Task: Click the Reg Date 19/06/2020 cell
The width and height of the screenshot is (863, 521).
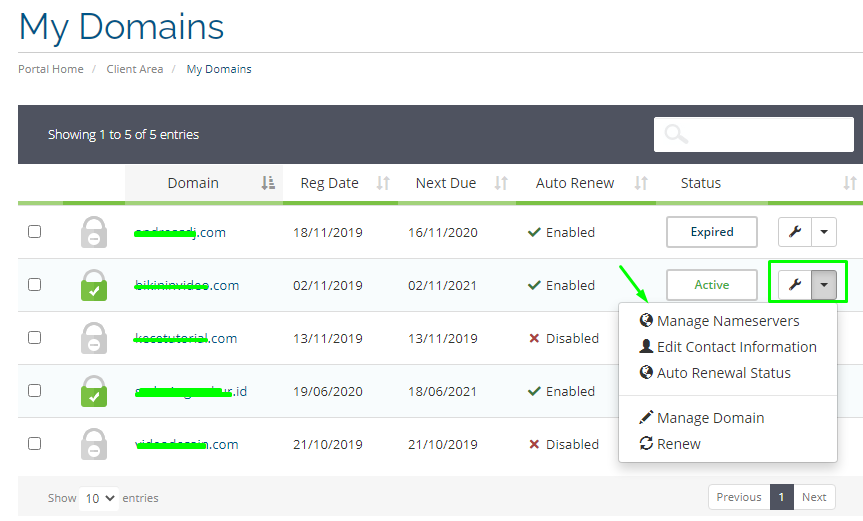Action: [x=327, y=392]
